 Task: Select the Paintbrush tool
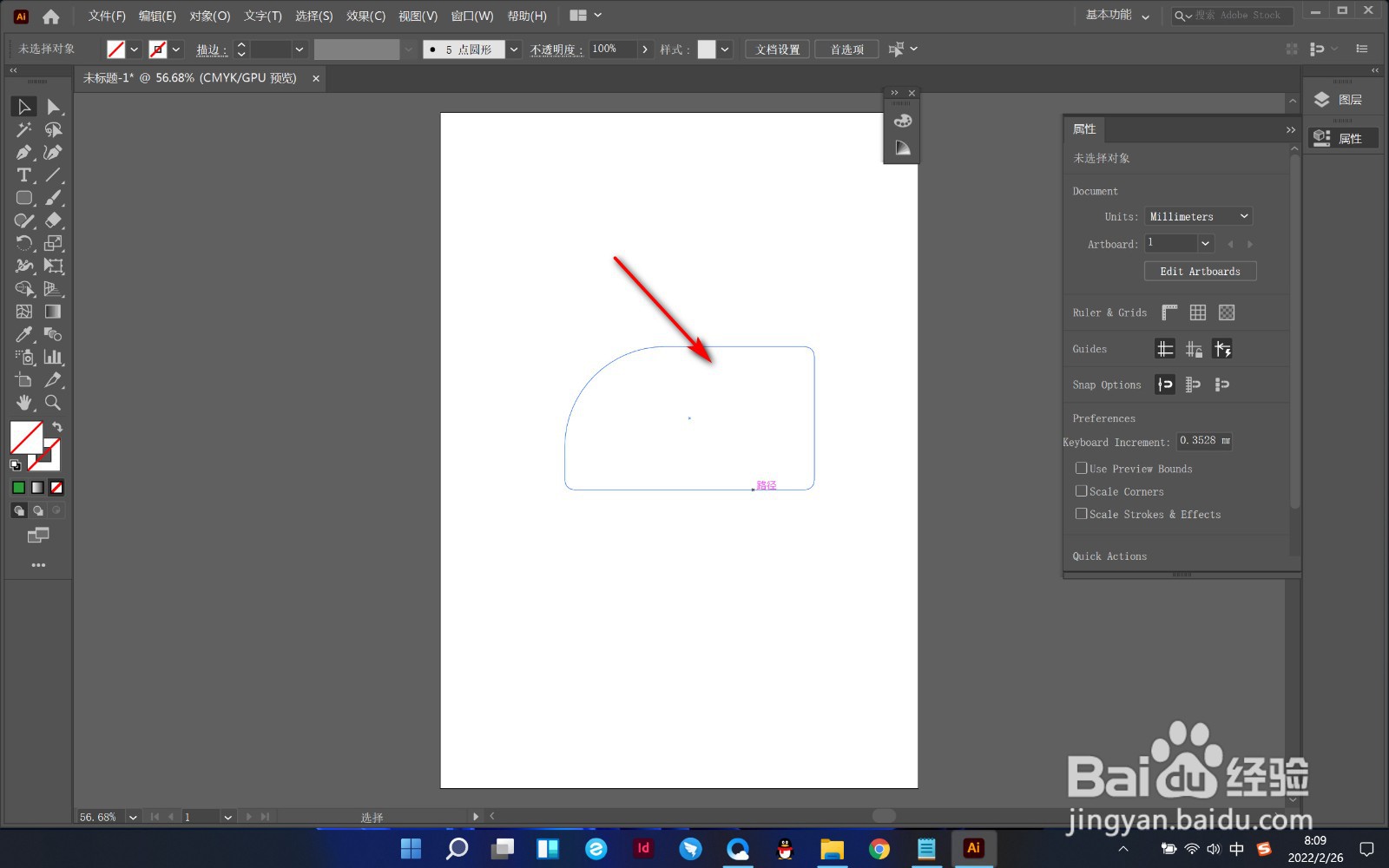pos(53,198)
